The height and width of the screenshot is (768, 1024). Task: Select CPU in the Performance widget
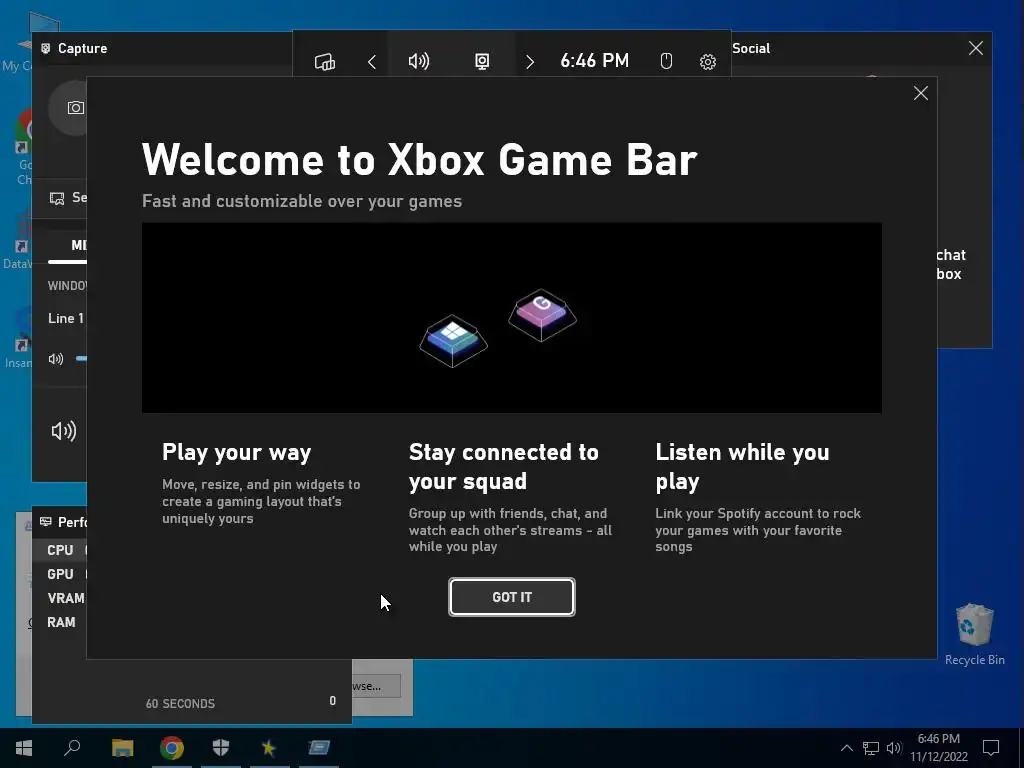[x=60, y=550]
